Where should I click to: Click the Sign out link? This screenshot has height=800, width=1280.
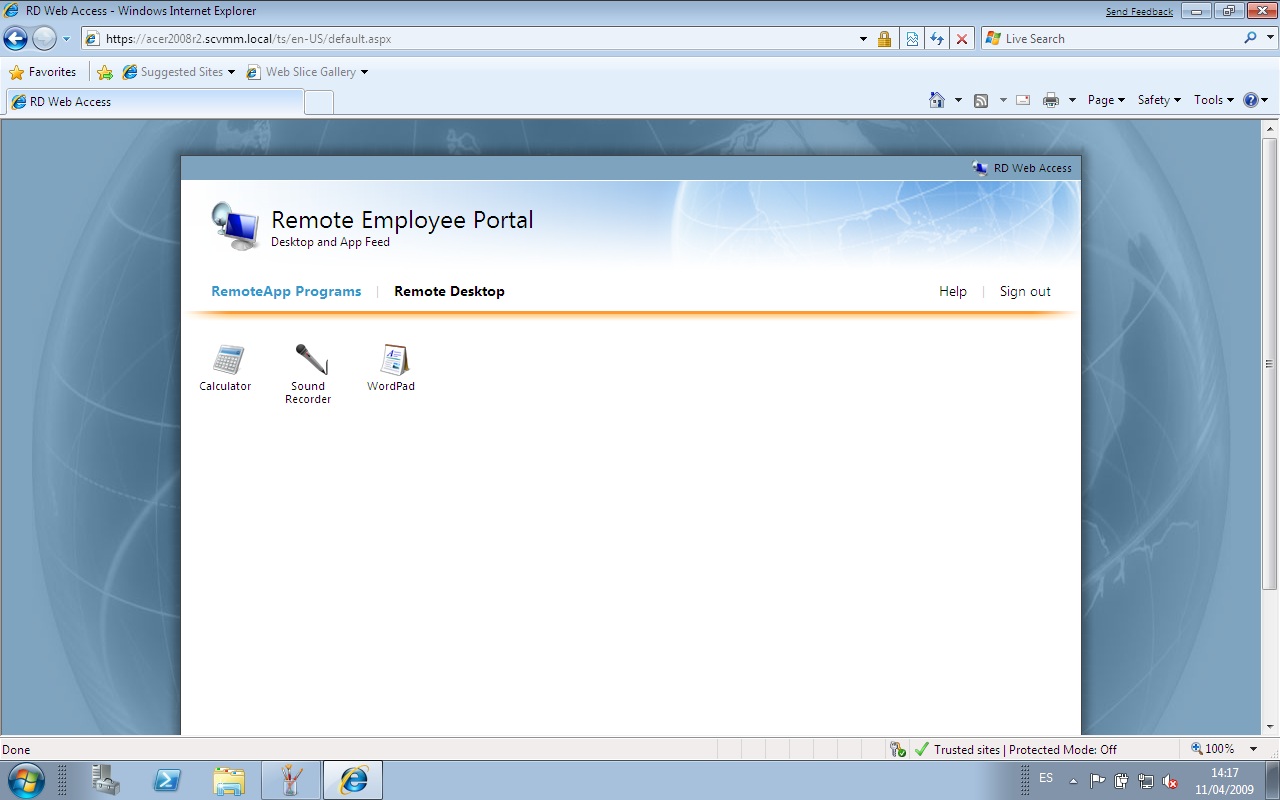pyautogui.click(x=1024, y=291)
